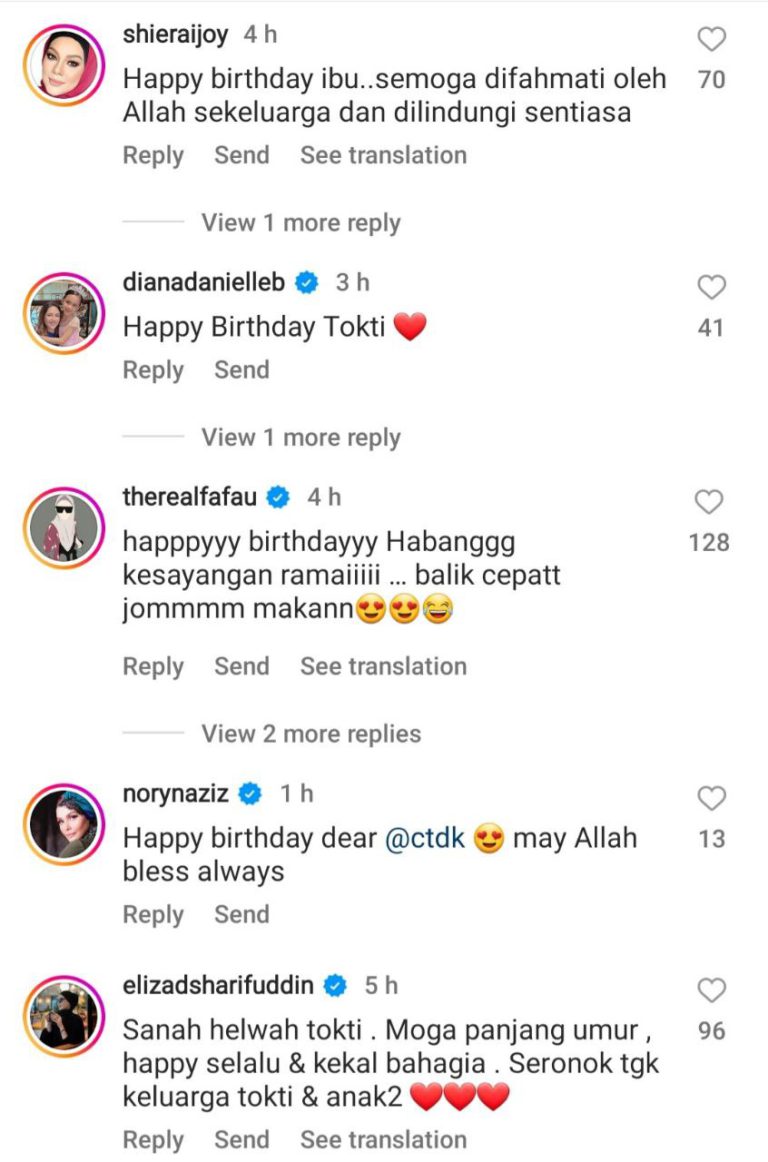This screenshot has width=768, height=1162.
Task: Click the heart icon on shieraijoy's comment
Action: [711, 39]
